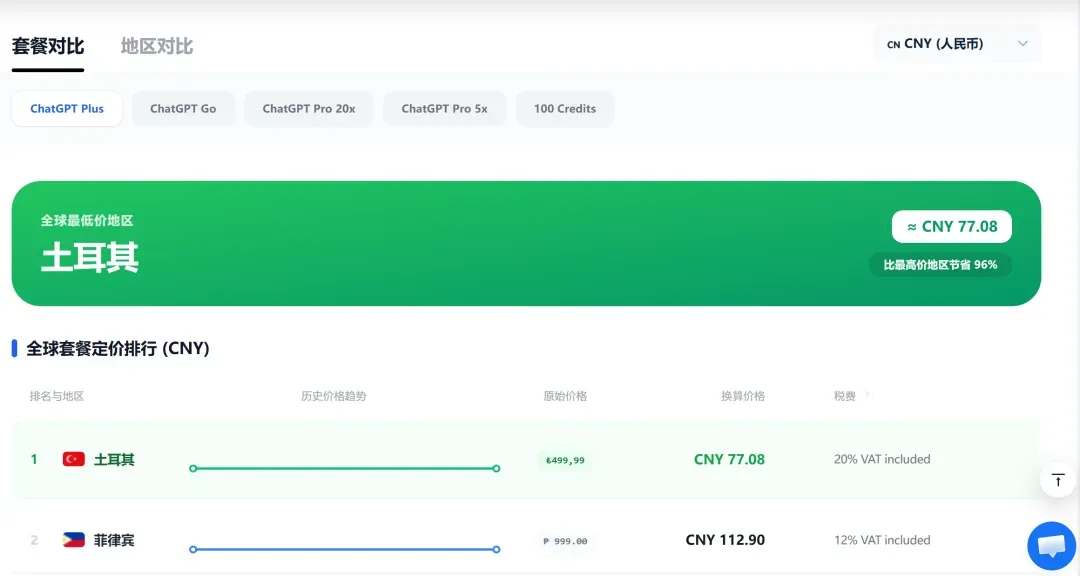Select the ChatGPT Go plan
The image size is (1080, 576).
pos(183,109)
